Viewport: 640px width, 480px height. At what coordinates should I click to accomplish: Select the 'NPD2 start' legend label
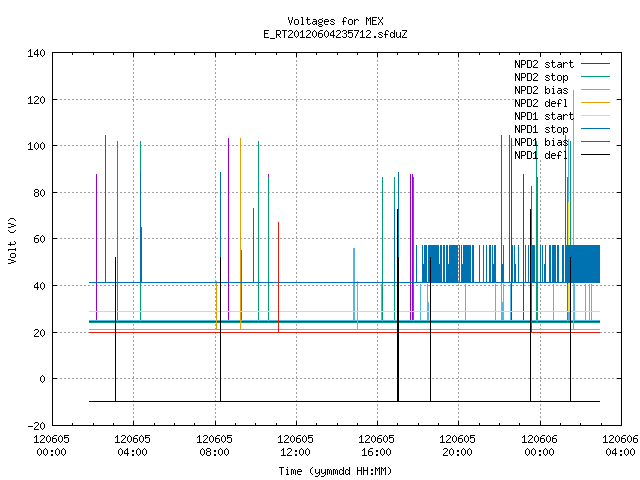click(544, 64)
